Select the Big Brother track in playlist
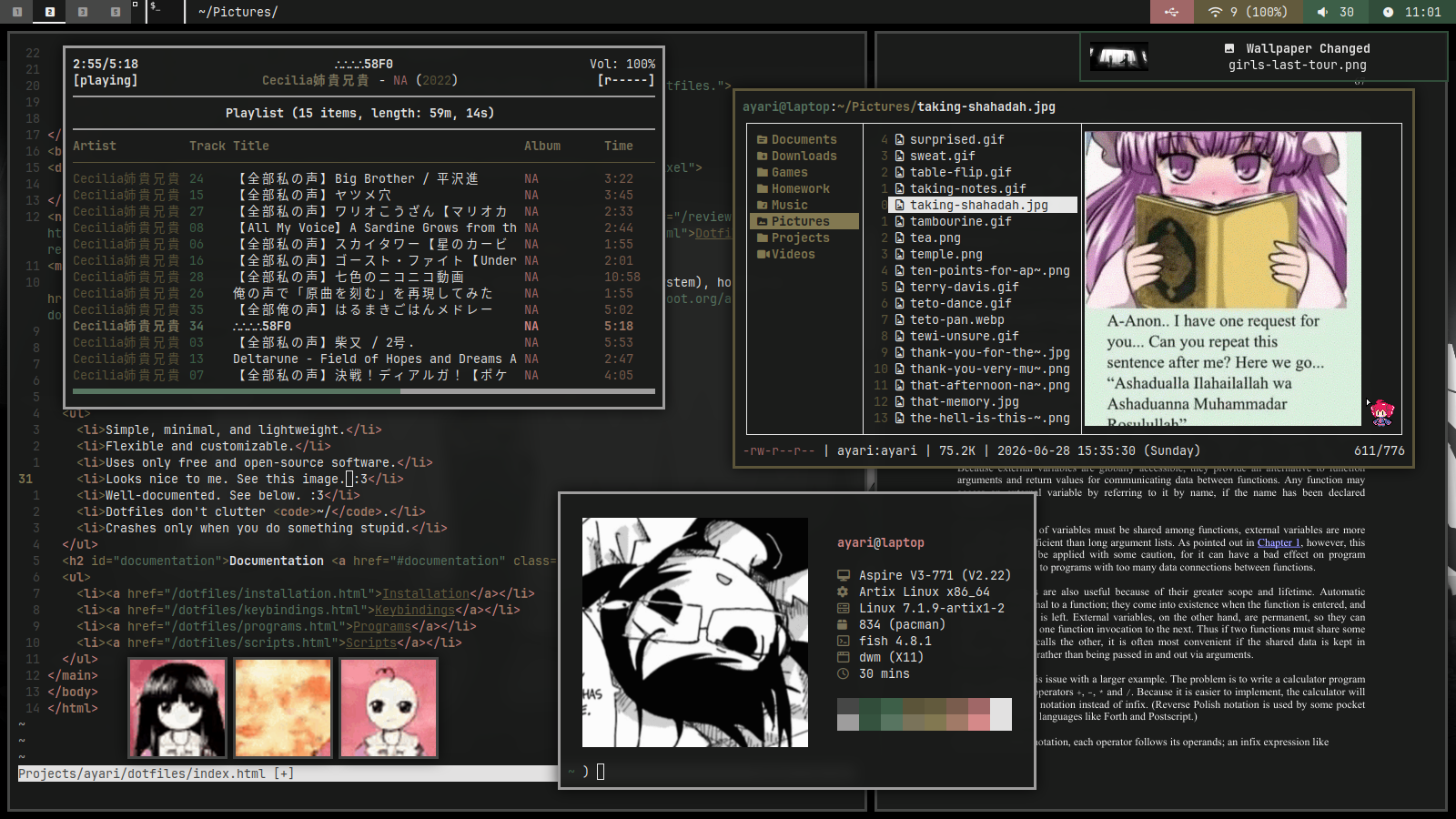 click(364, 178)
